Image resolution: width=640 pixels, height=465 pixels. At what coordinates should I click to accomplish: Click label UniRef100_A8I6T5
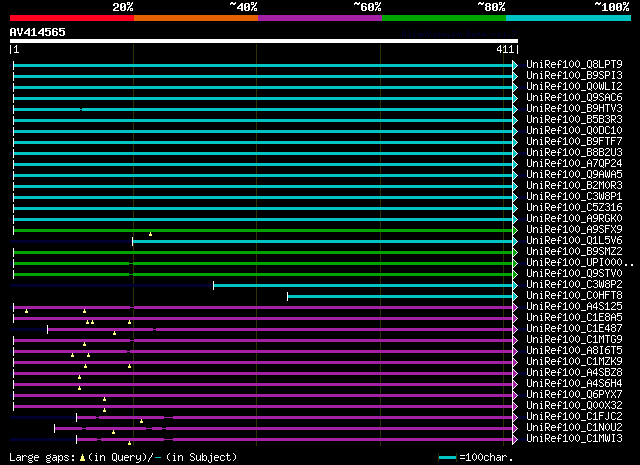pyautogui.click(x=574, y=351)
